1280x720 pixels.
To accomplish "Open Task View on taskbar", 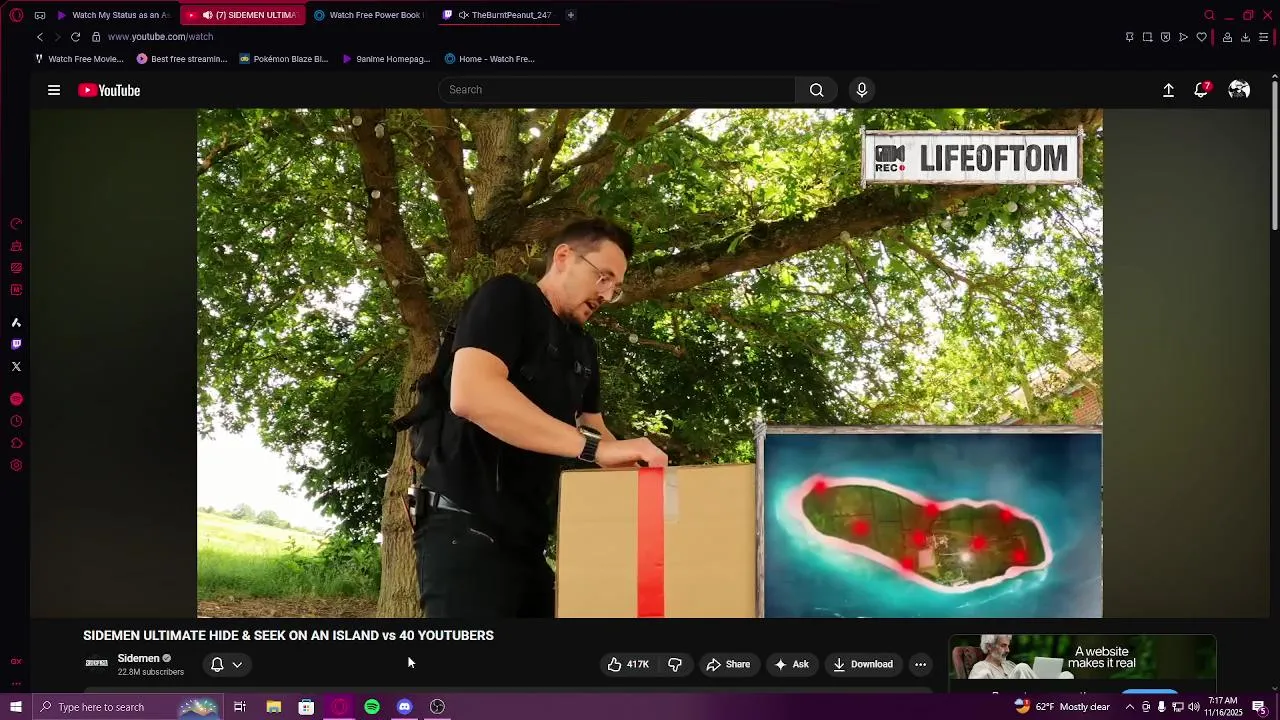I will 240,707.
